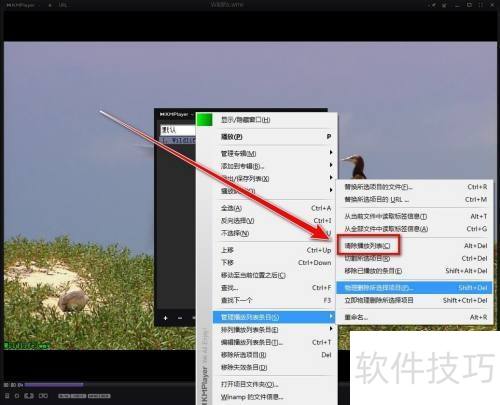500x405 pixels.
Task: Open the KMPlayer logo menu in title bar
Action: (x=20, y=5)
